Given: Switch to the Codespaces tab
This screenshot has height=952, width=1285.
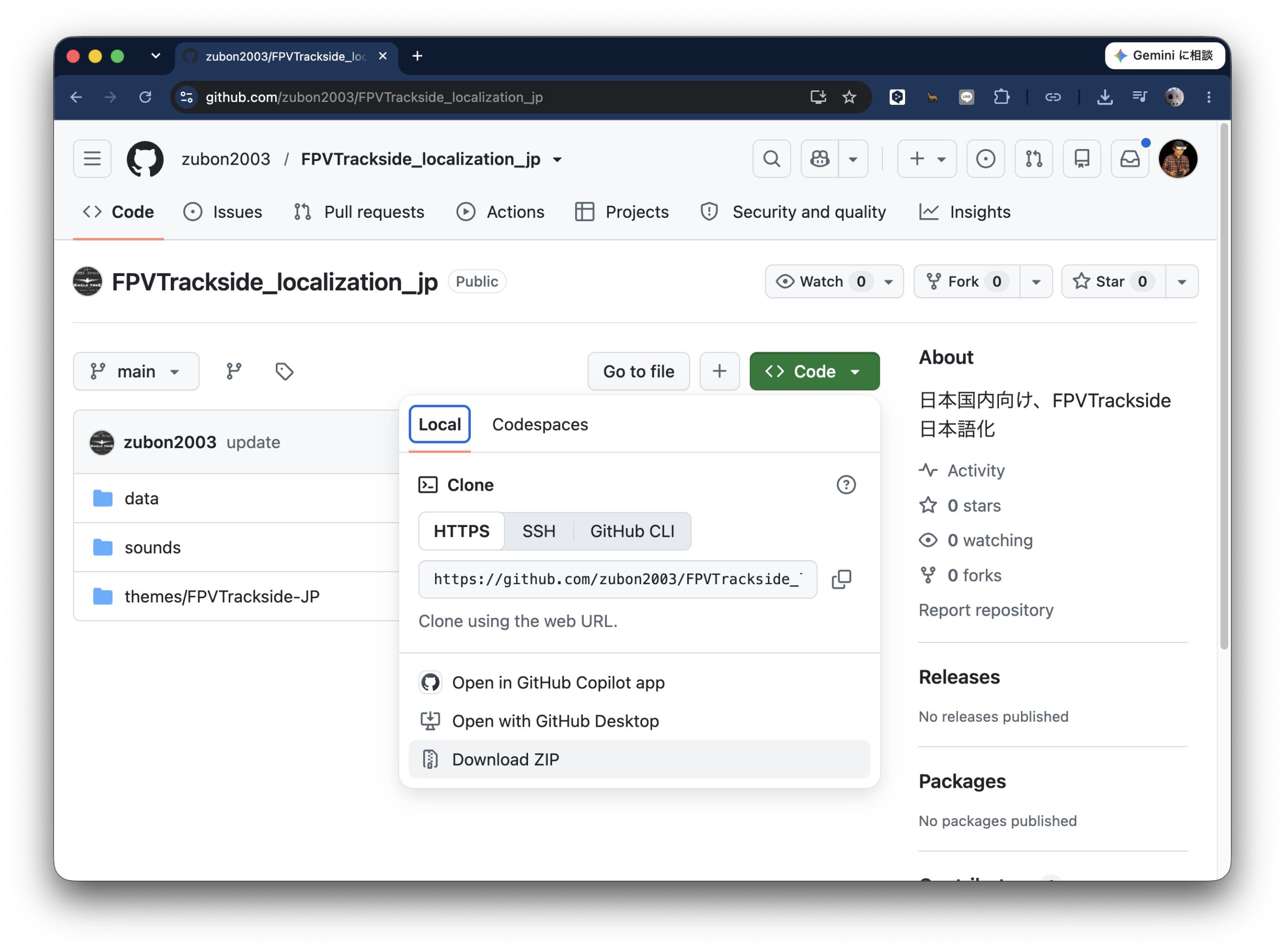Looking at the screenshot, I should [540, 424].
